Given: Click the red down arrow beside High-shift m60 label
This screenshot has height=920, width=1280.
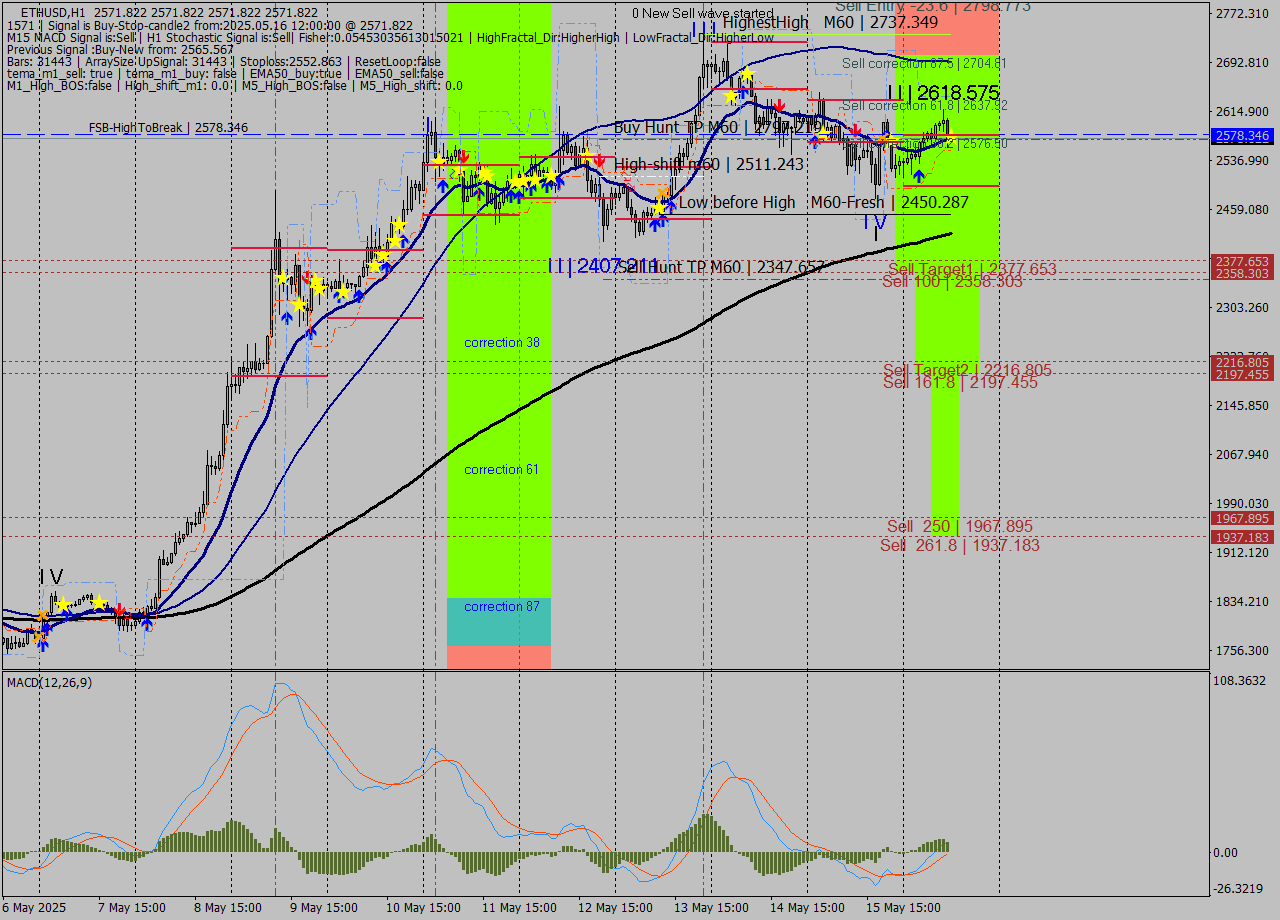Looking at the screenshot, I should 599,161.
